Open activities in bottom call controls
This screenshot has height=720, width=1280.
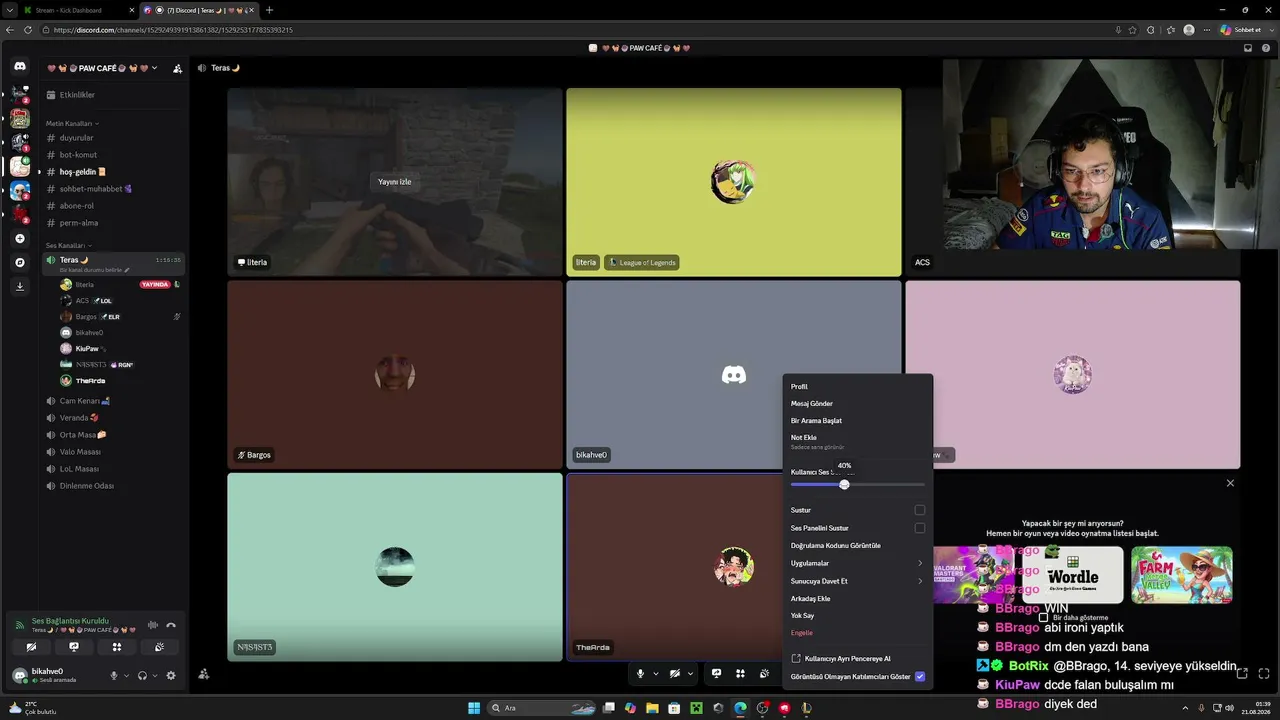[x=740, y=674]
